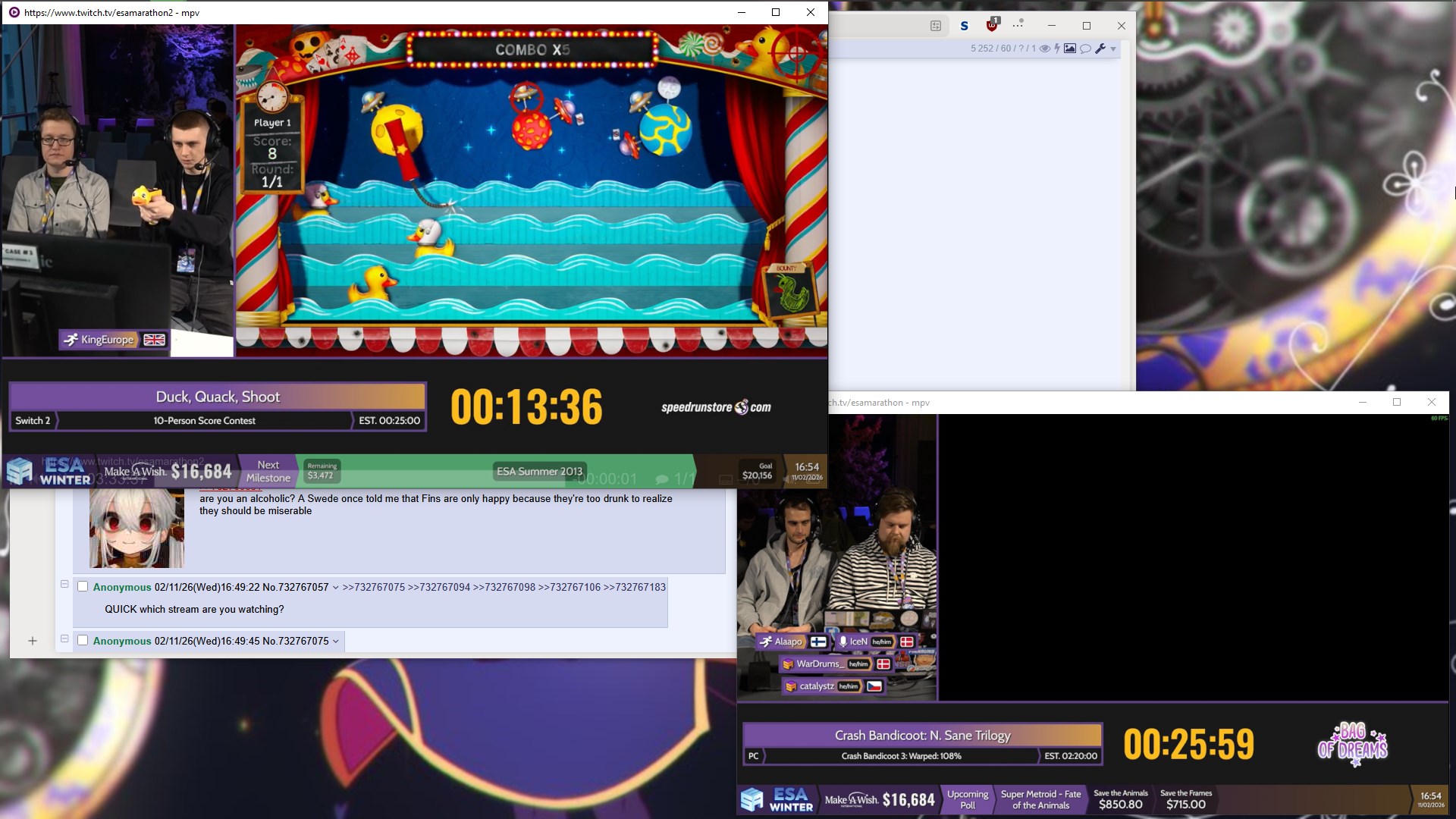Follow the backlink >>732767094
The width and height of the screenshot is (1456, 819).
click(x=438, y=588)
